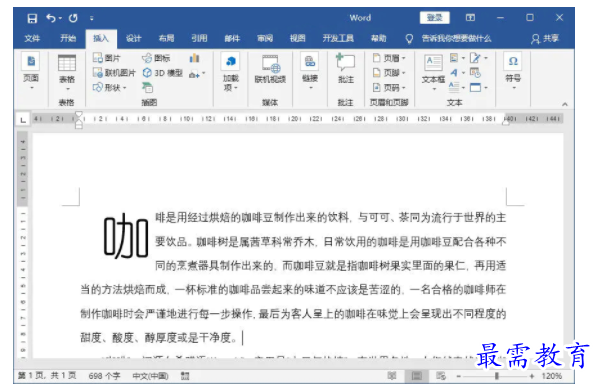This screenshot has width=598, height=387.
Task: Open the 形状 shapes dropdown
Action: coord(109,87)
